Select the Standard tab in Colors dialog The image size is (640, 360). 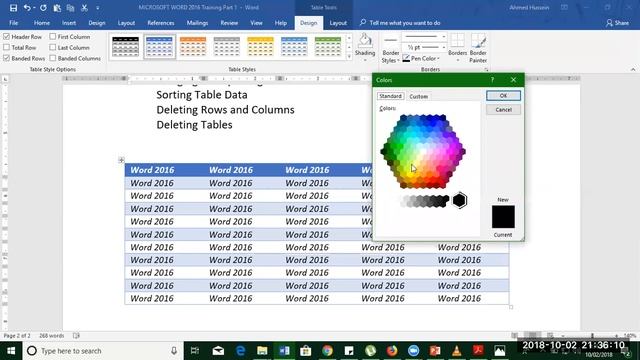[x=390, y=96]
